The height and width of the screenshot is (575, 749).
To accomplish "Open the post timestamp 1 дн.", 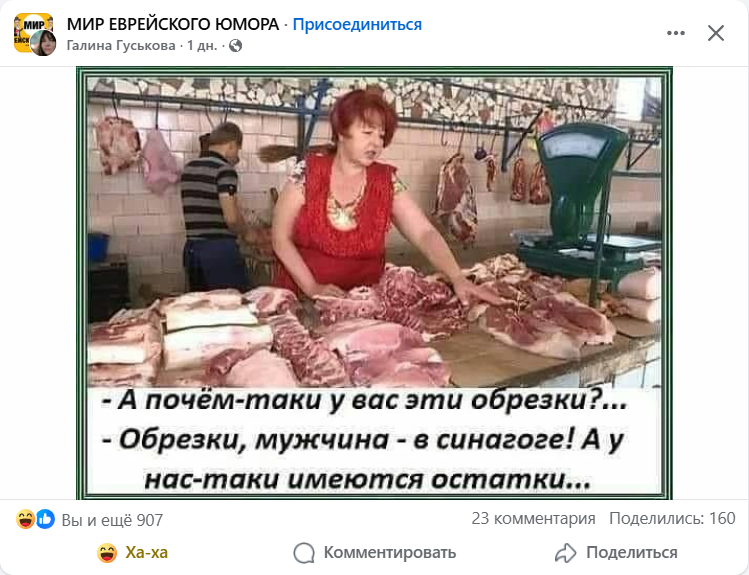I will pos(202,45).
